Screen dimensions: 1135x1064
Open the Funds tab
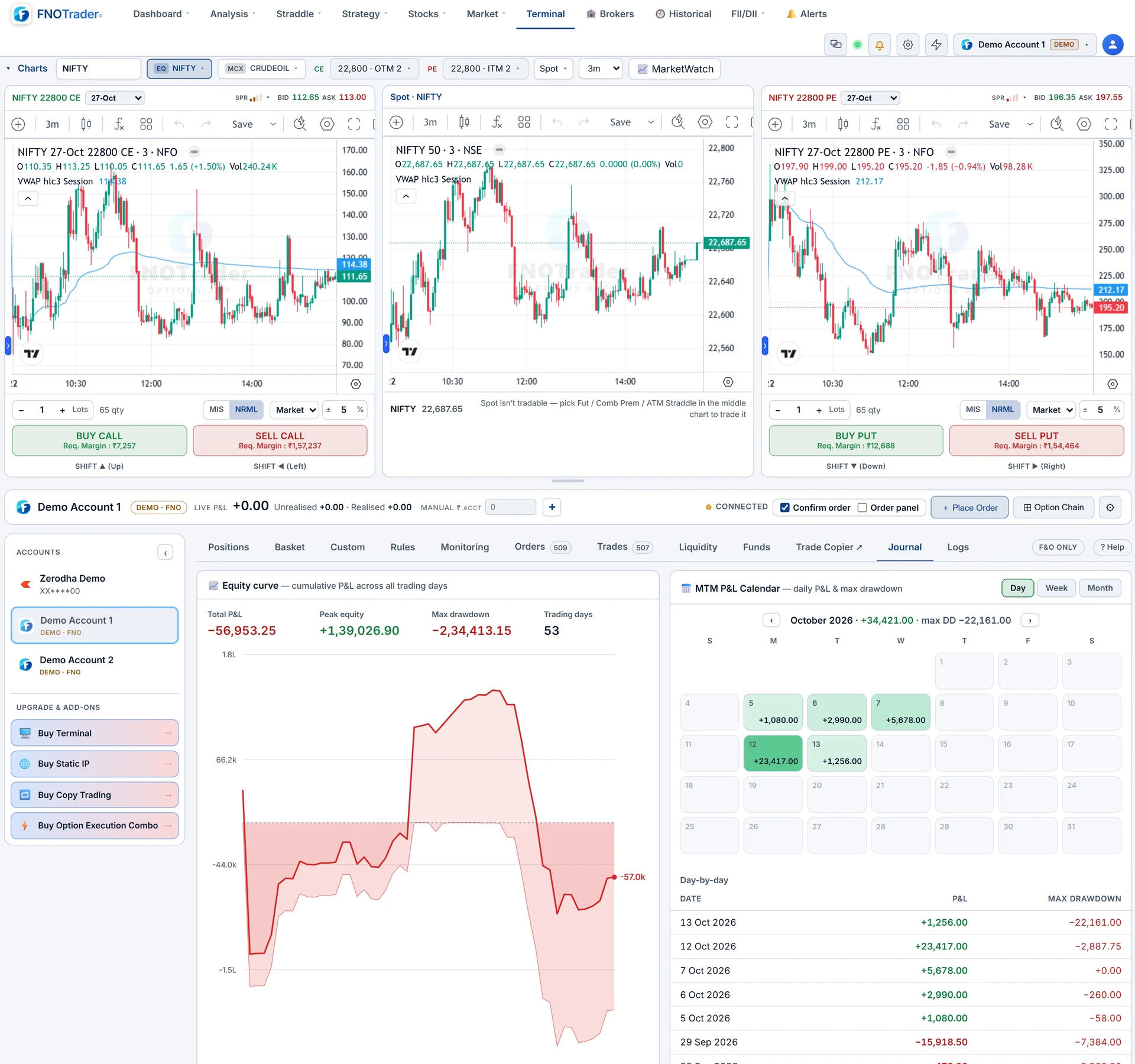(756, 547)
